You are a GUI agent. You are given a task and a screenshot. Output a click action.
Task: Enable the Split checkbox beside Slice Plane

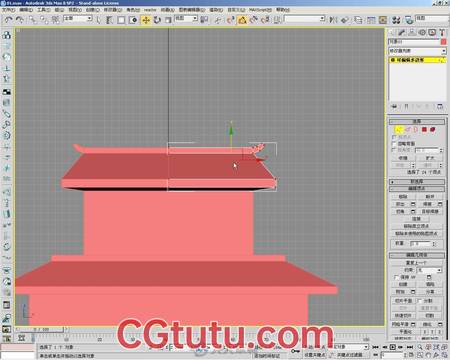[x=420, y=301]
